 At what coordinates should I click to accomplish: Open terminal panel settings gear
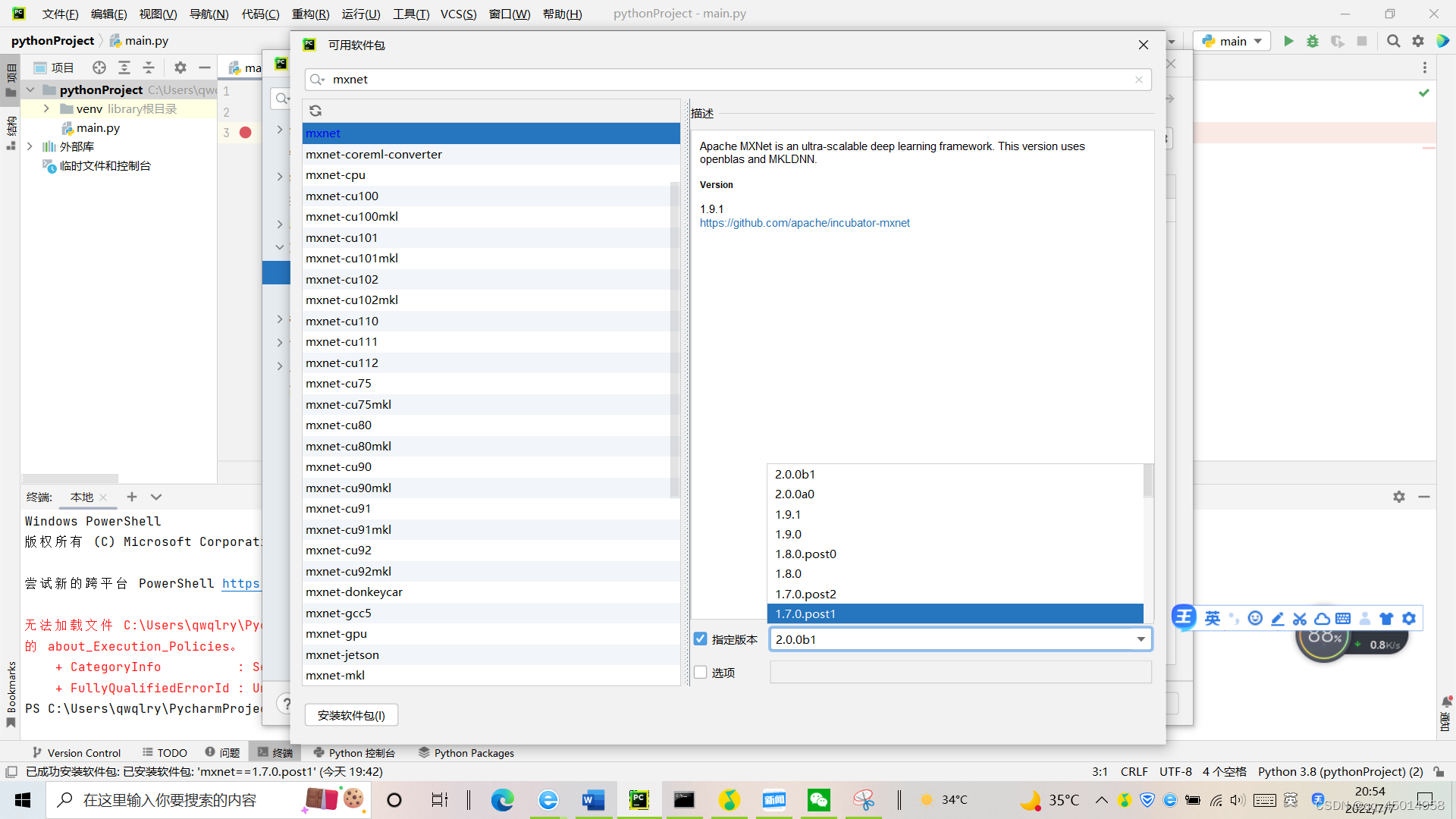point(1399,497)
